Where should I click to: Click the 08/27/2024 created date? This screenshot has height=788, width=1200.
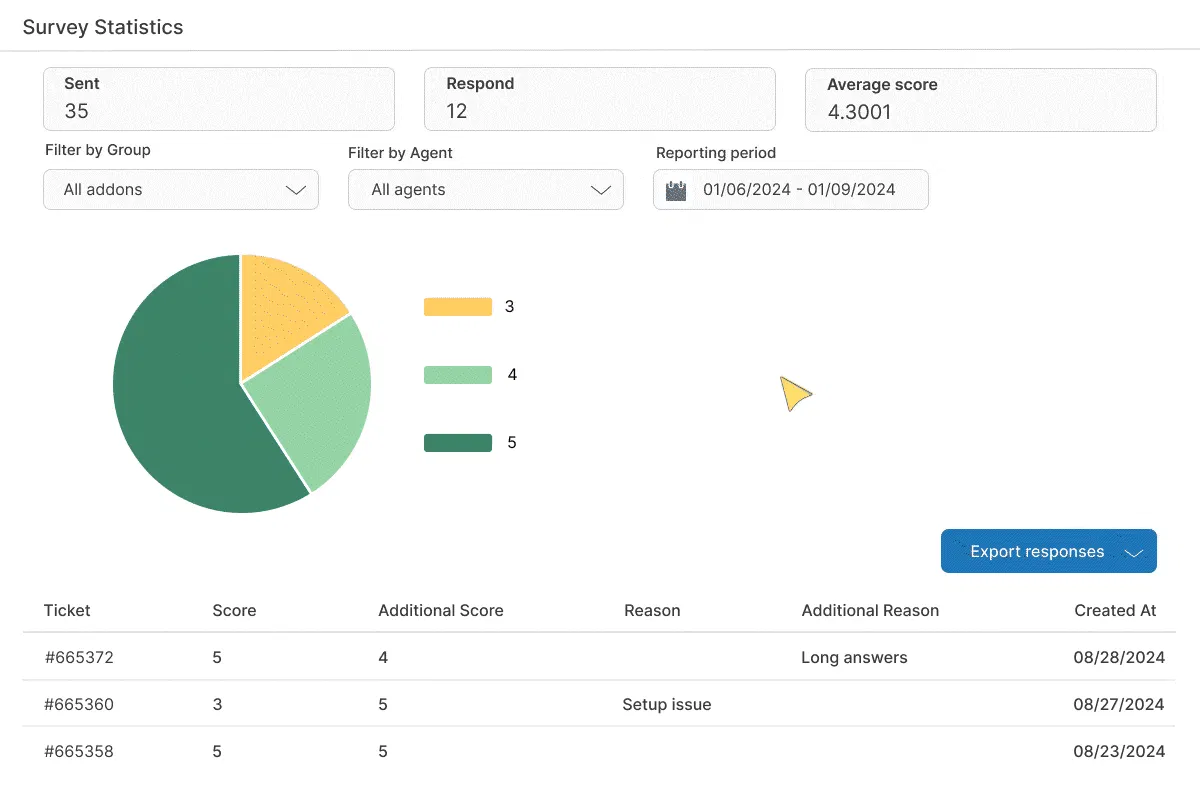[1119, 704]
